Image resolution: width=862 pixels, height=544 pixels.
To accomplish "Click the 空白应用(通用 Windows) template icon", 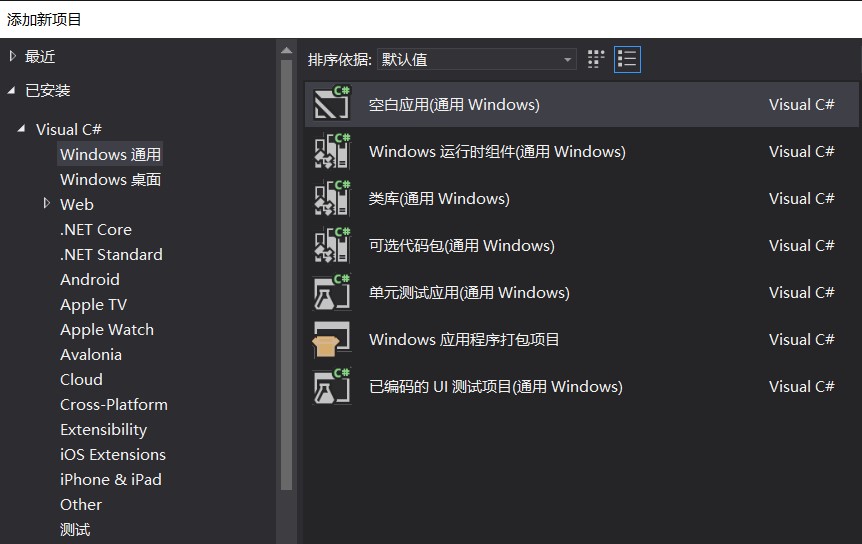I will click(x=332, y=103).
